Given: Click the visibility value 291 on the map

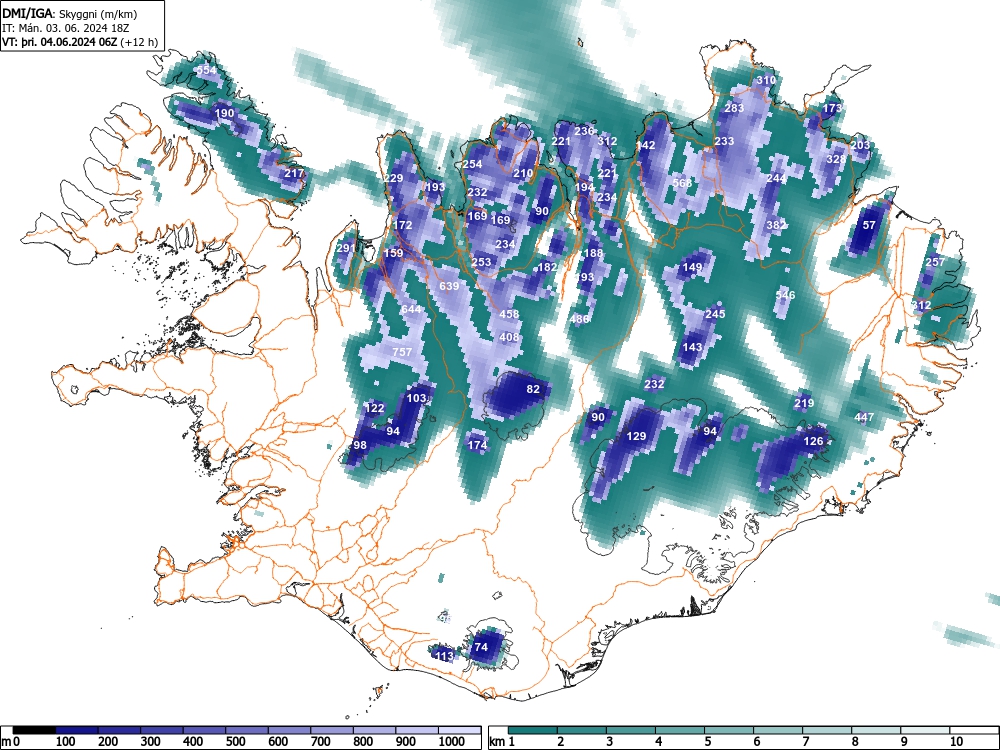Looking at the screenshot, I should pyautogui.click(x=346, y=248).
